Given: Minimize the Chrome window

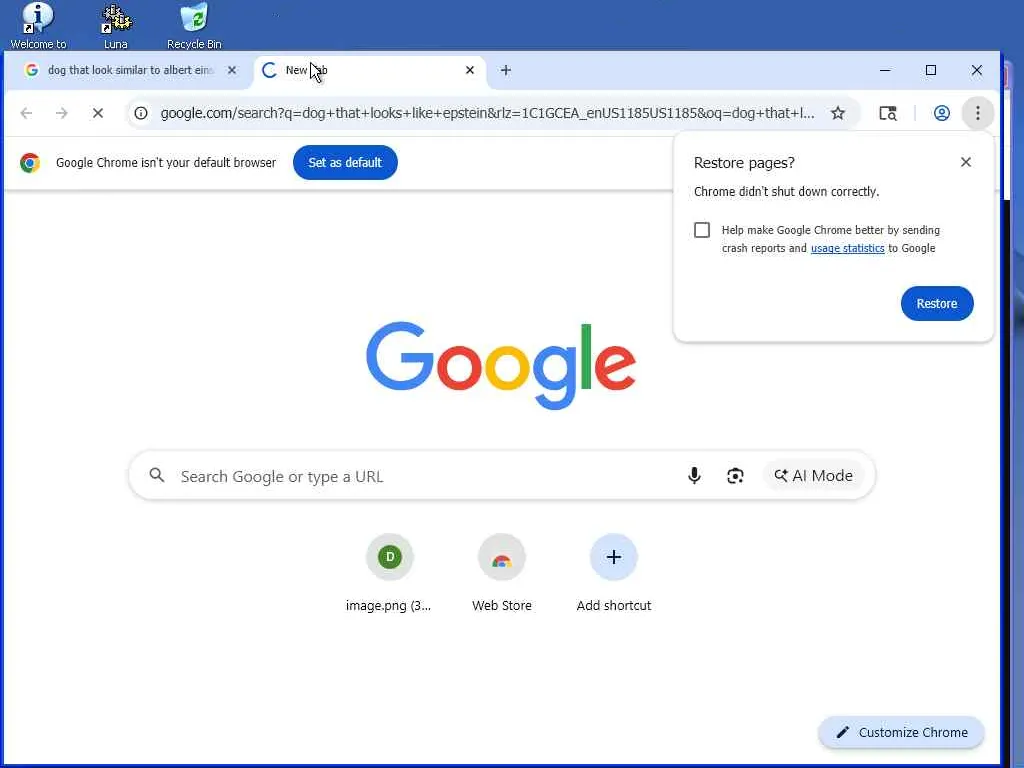Looking at the screenshot, I should [885, 70].
